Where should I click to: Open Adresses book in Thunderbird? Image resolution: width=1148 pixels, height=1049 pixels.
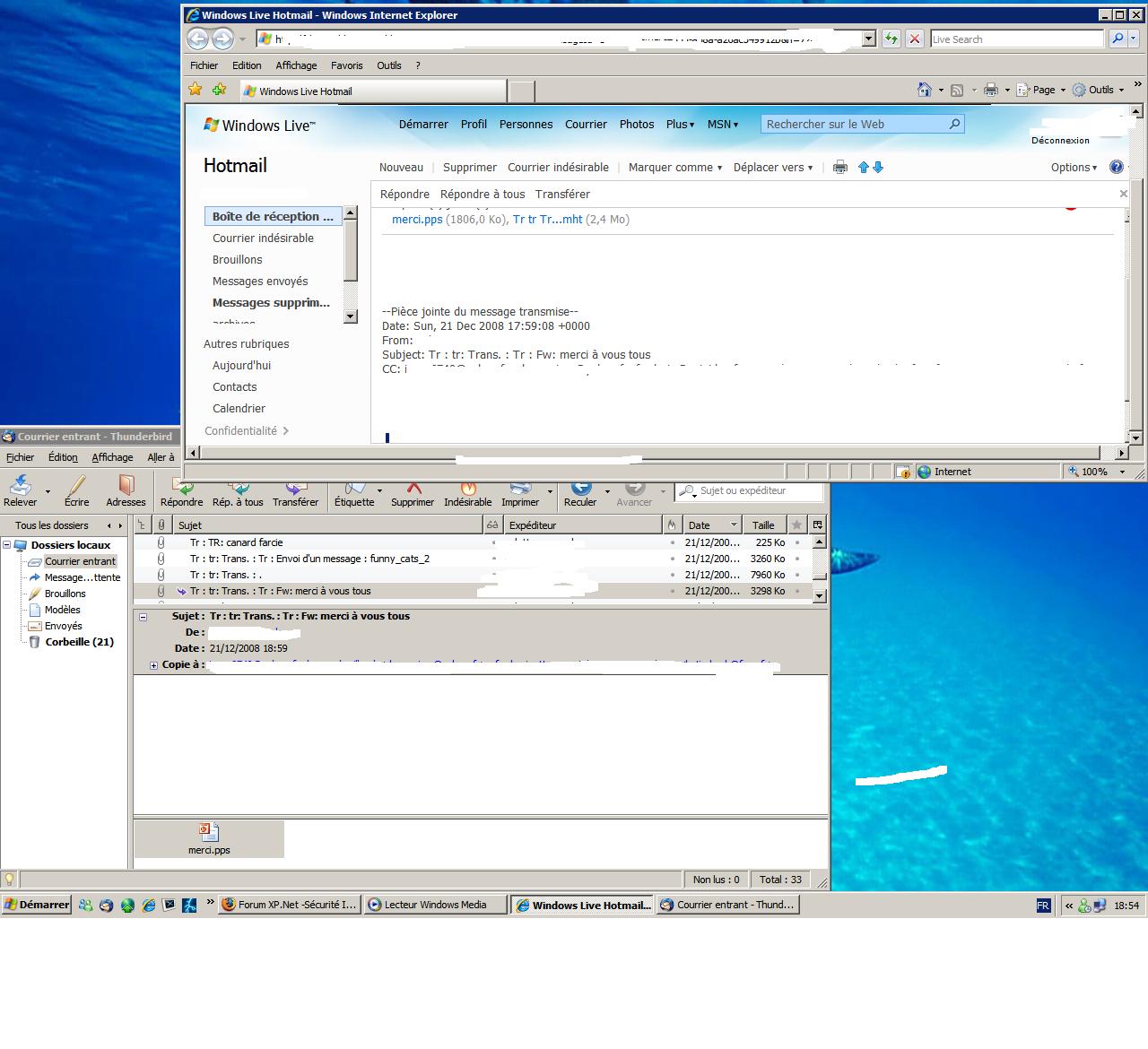[x=126, y=490]
